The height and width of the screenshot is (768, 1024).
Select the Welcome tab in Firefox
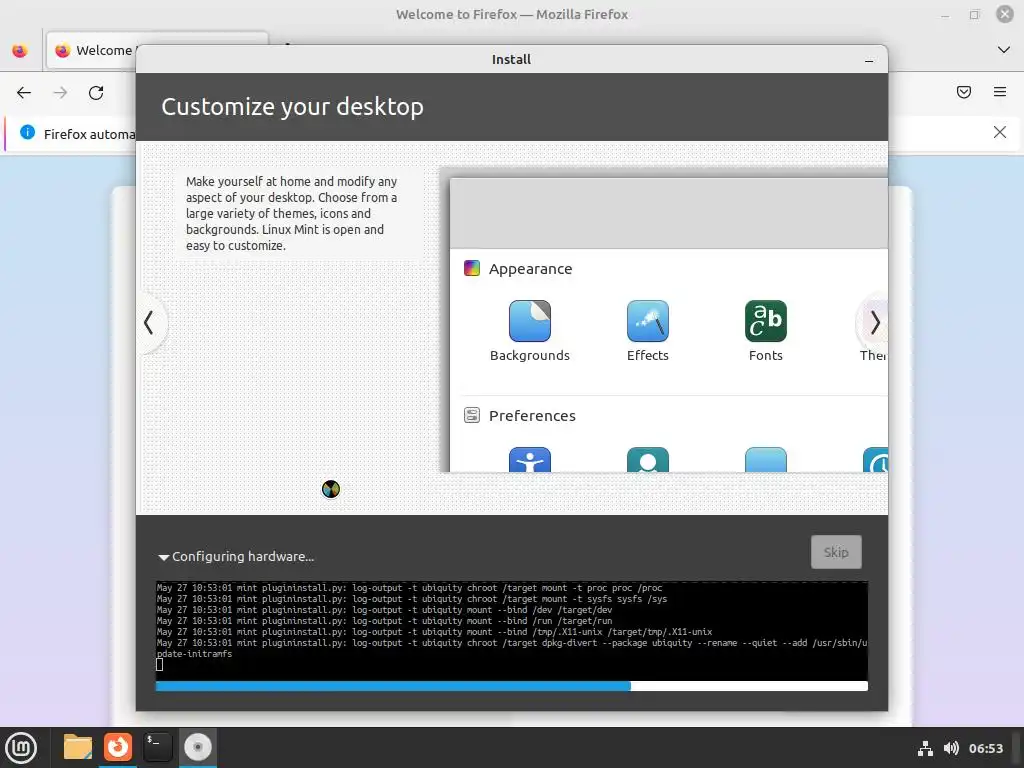tap(96, 50)
